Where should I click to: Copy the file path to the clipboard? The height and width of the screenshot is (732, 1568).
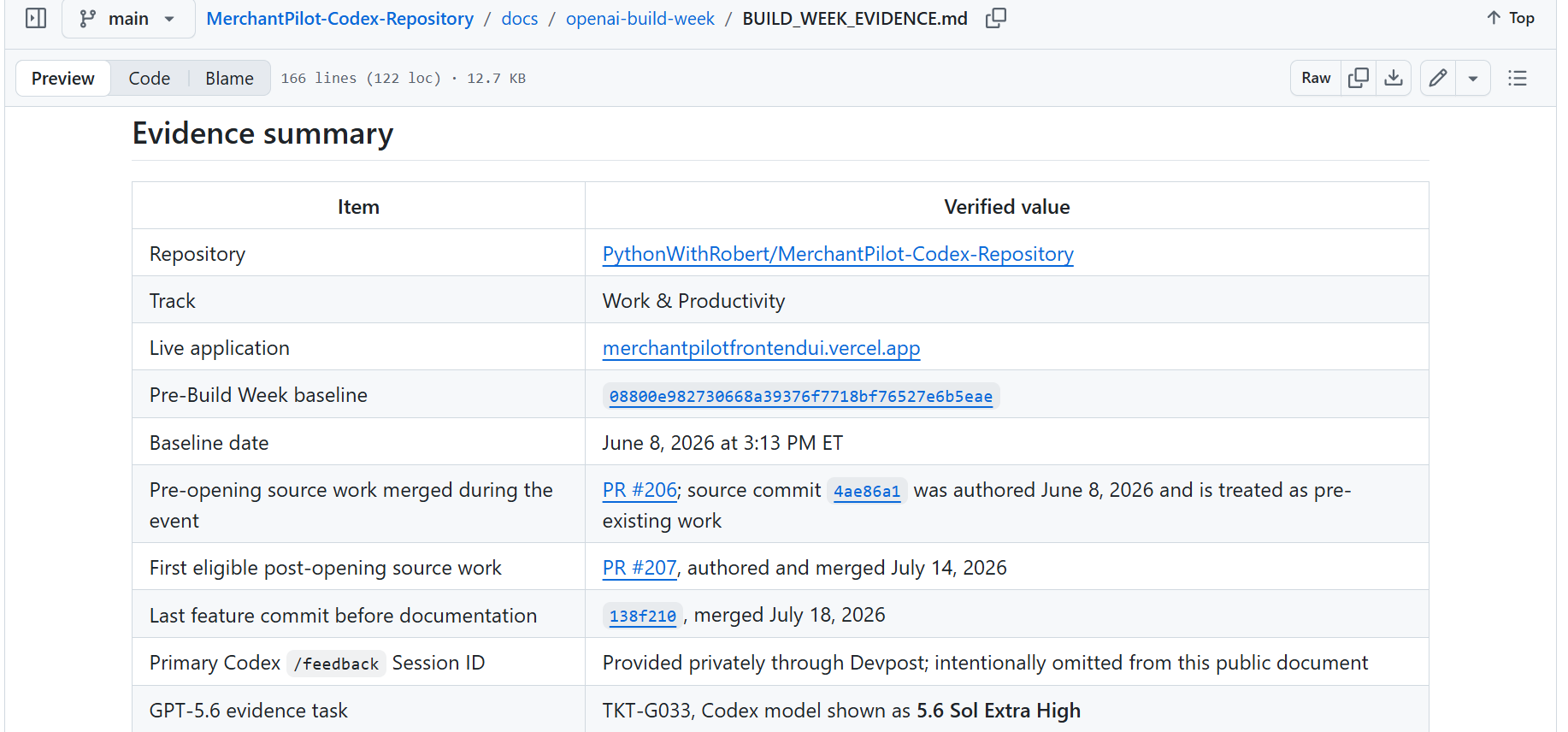pyautogui.click(x=996, y=18)
